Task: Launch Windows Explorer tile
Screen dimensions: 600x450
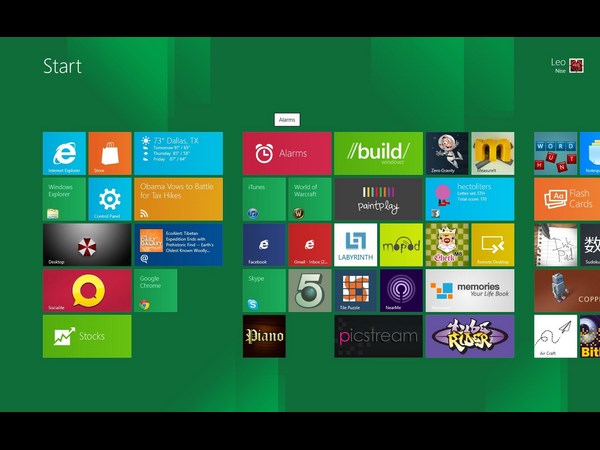Action: (64, 199)
